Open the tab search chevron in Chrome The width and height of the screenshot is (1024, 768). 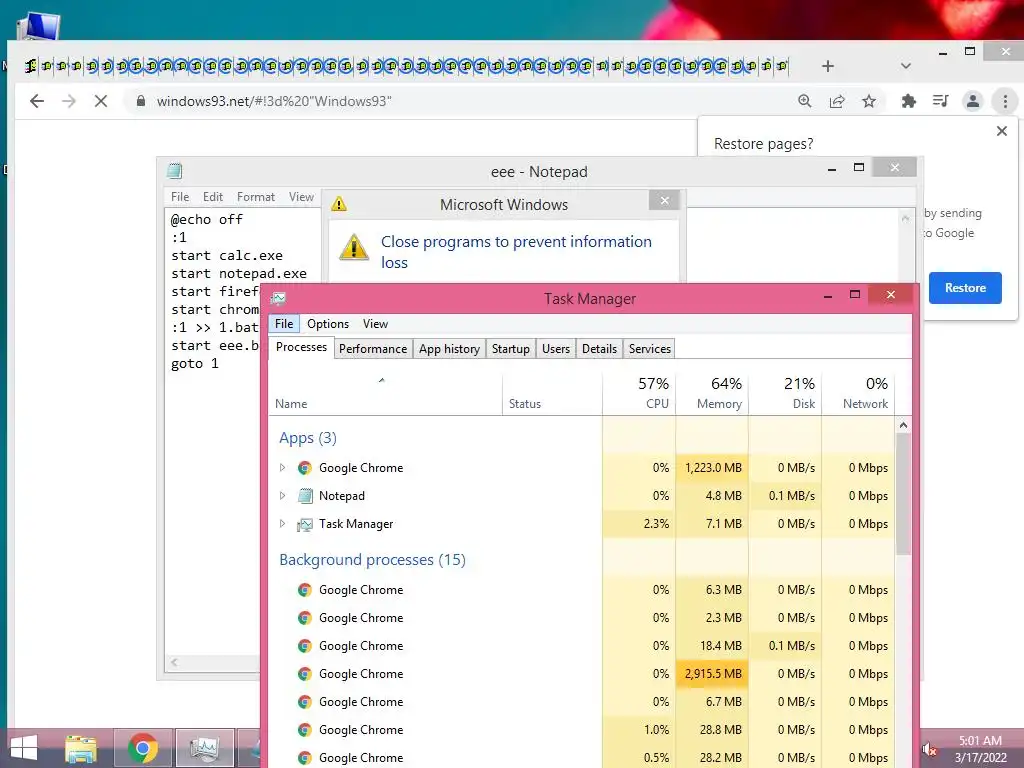[906, 66]
